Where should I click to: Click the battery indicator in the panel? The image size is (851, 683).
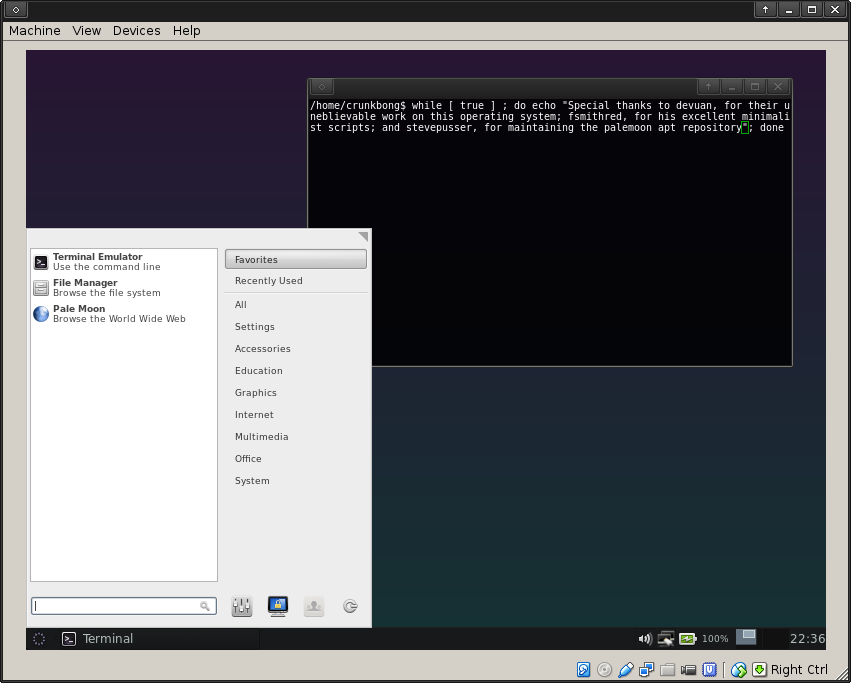[688, 638]
